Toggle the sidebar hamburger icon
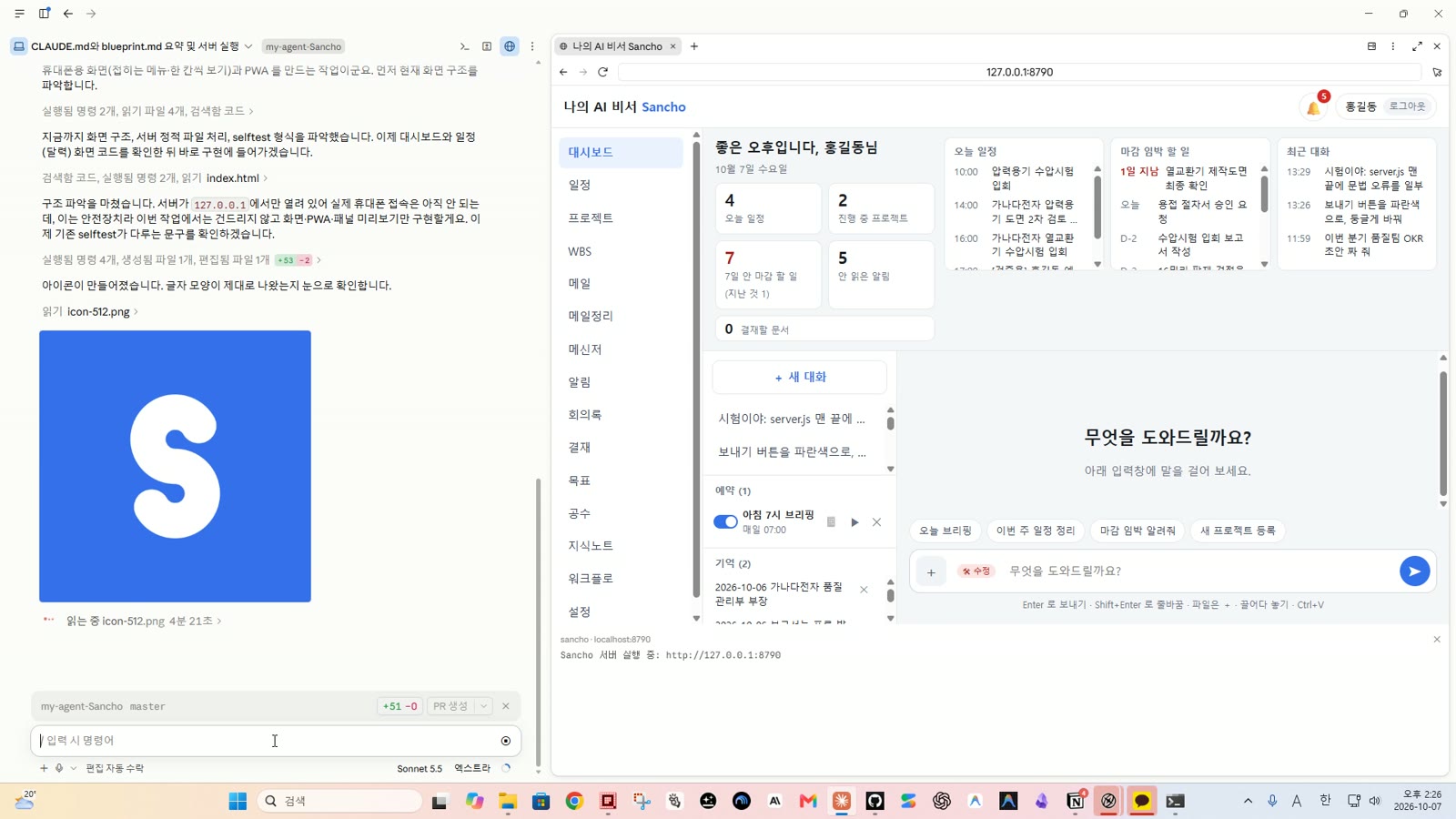 click(19, 14)
